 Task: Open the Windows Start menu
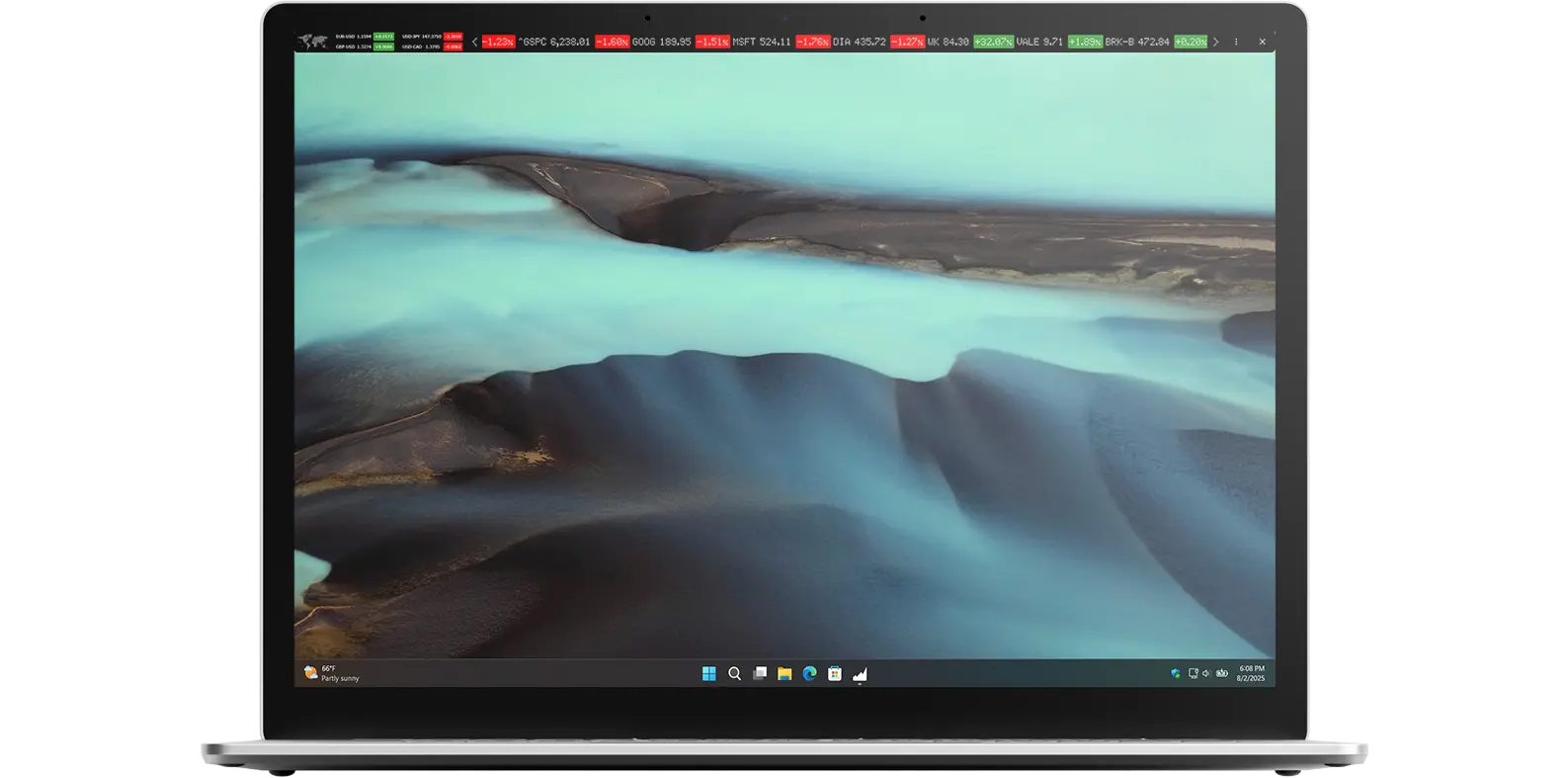[x=708, y=673]
